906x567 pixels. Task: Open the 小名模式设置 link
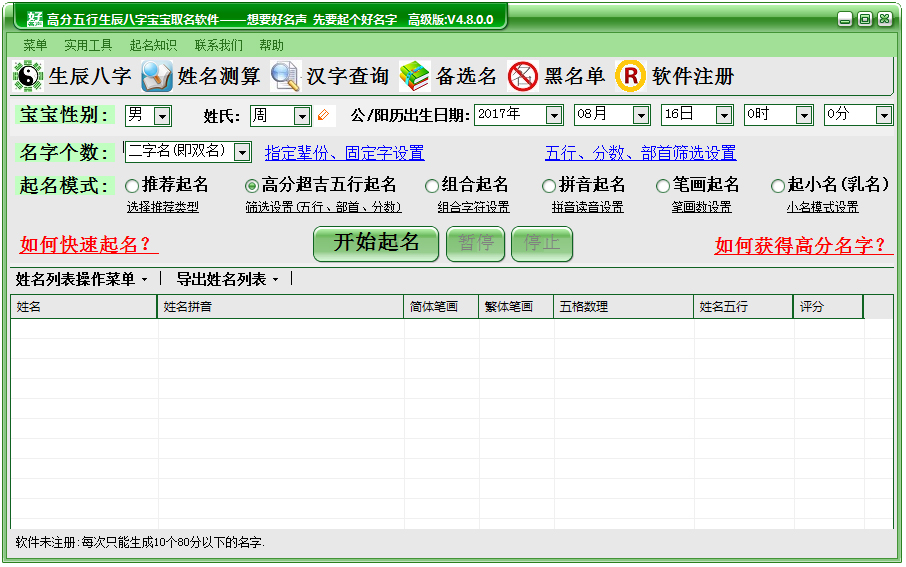pos(823,207)
